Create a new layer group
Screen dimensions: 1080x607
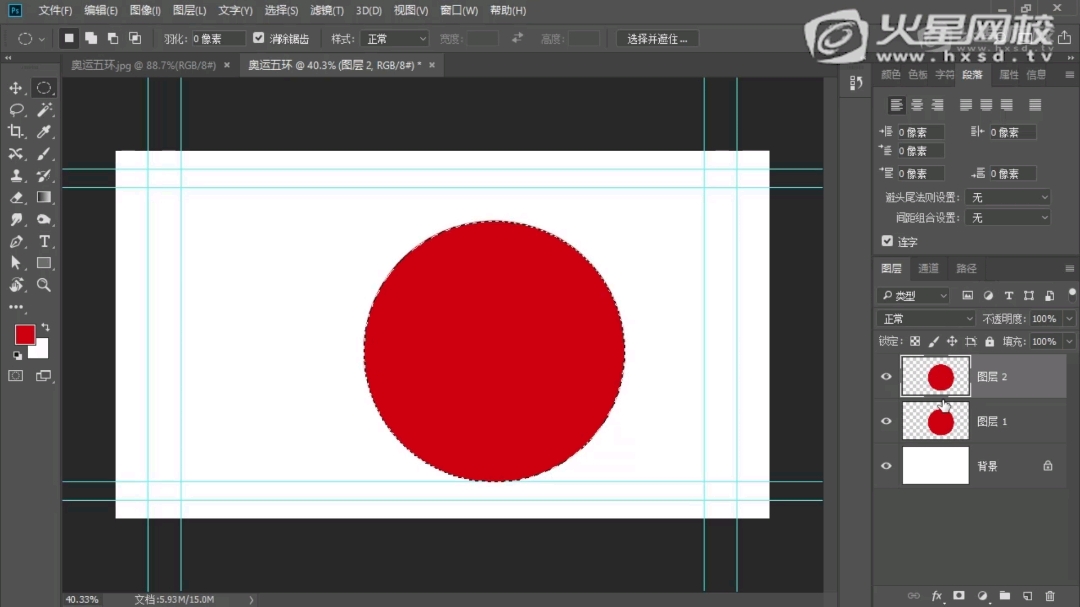click(x=1005, y=596)
